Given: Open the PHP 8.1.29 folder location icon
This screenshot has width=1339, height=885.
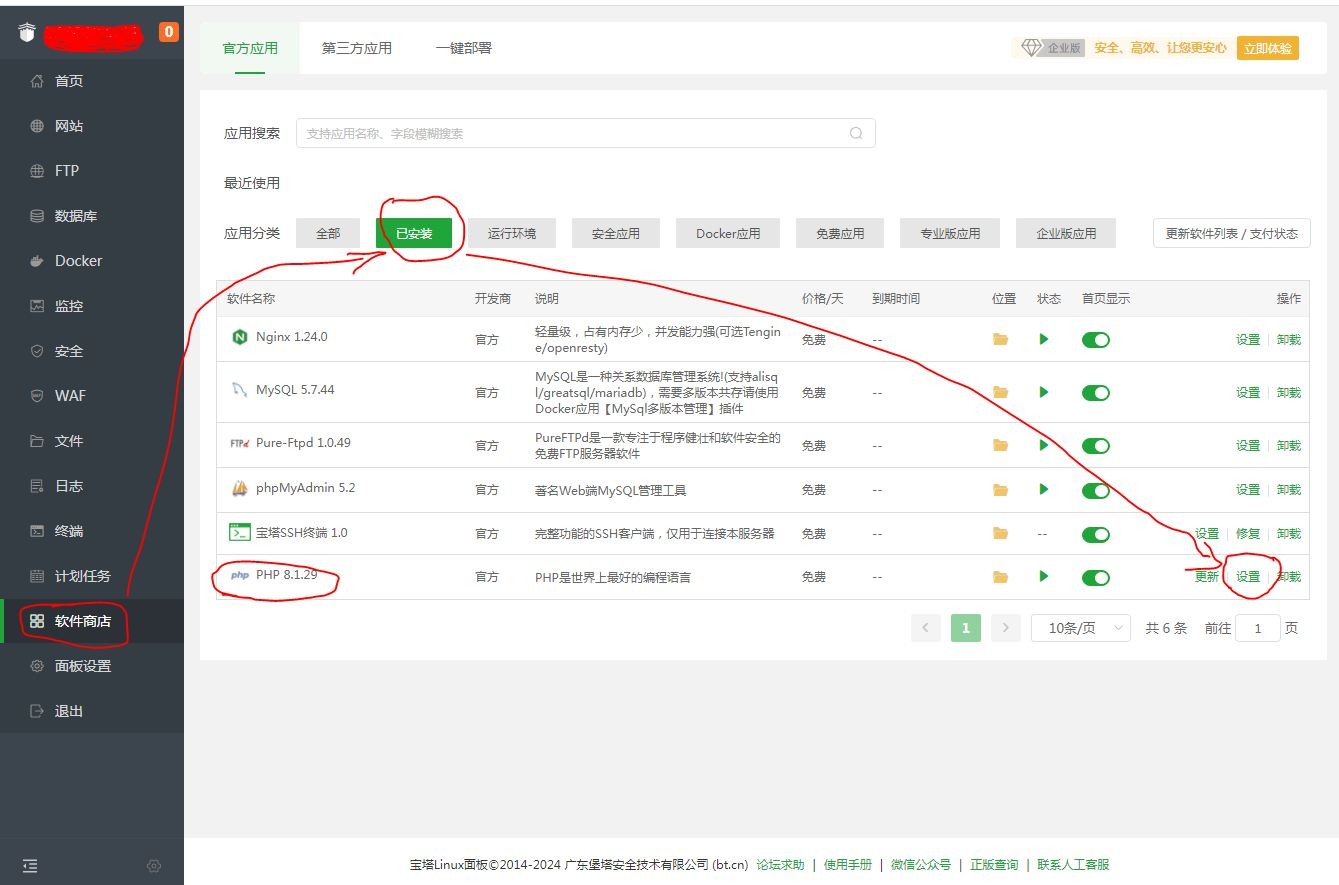Looking at the screenshot, I should (x=1000, y=577).
